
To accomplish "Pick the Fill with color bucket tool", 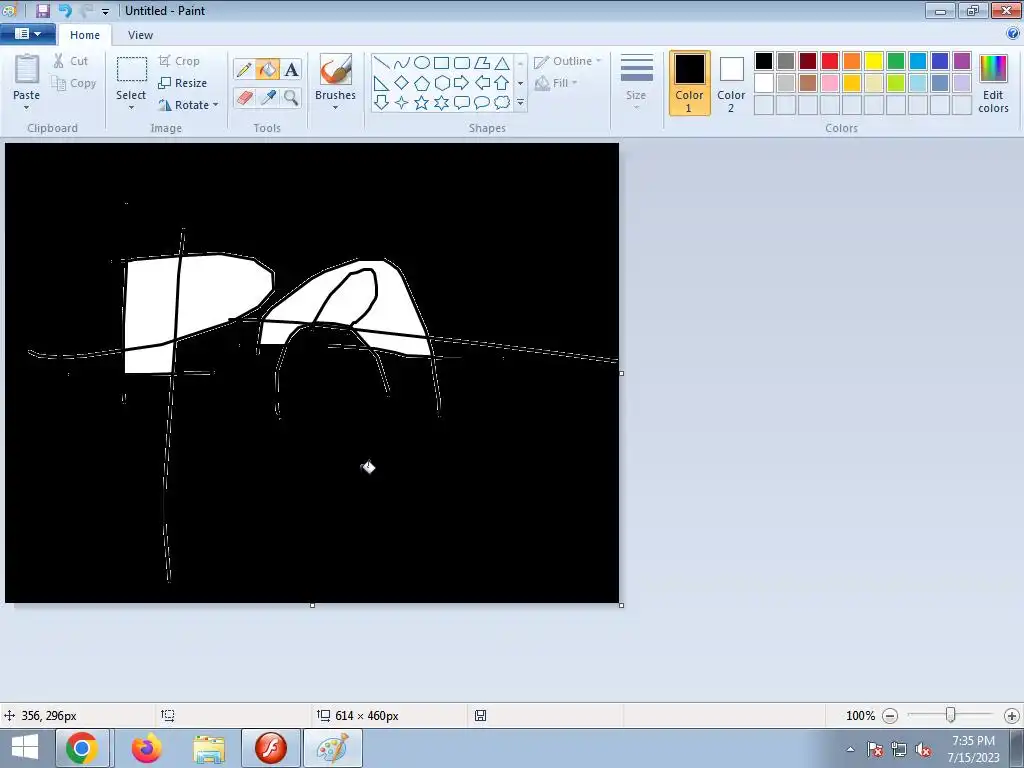I will point(267,70).
